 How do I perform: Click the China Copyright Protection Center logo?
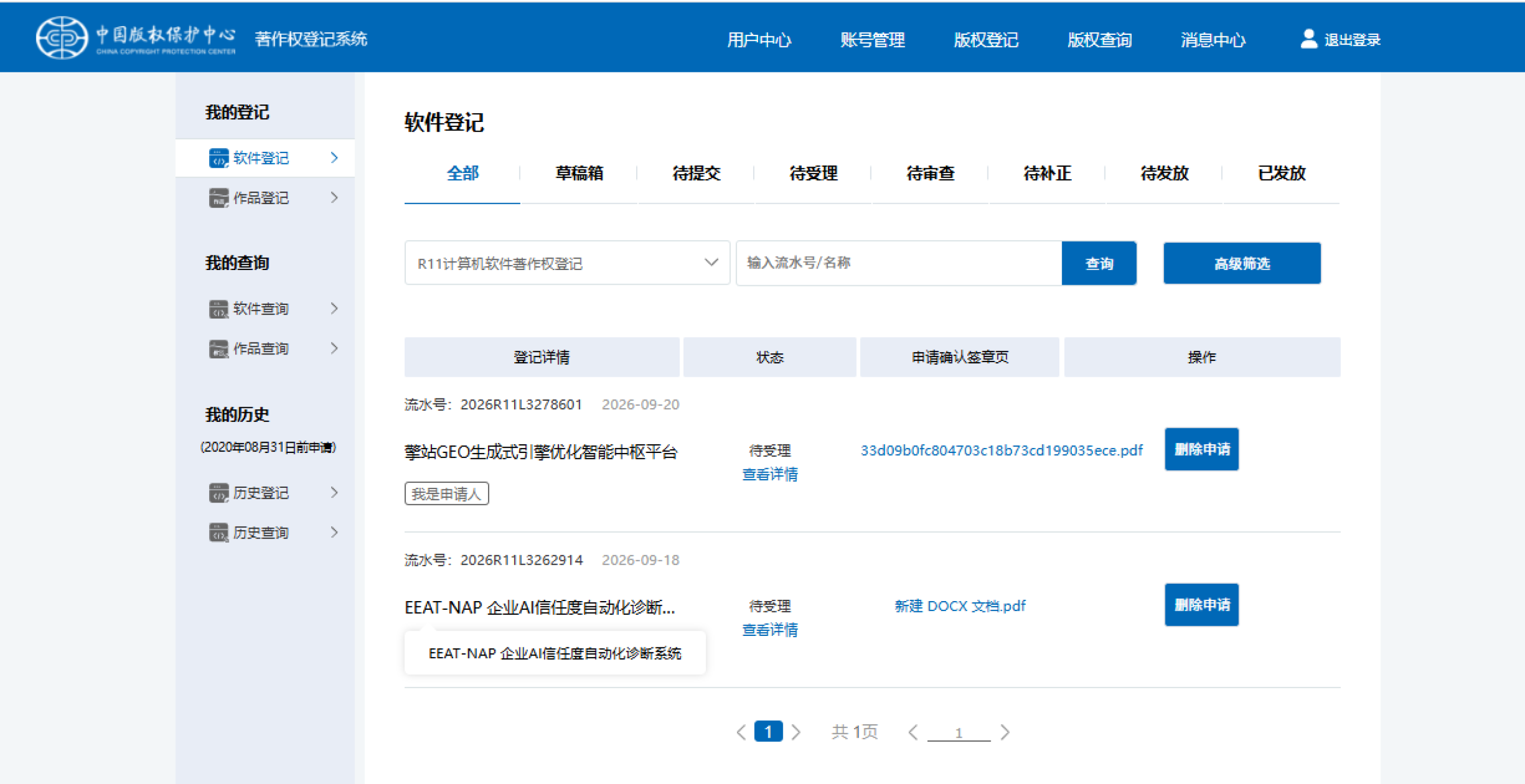point(136,38)
